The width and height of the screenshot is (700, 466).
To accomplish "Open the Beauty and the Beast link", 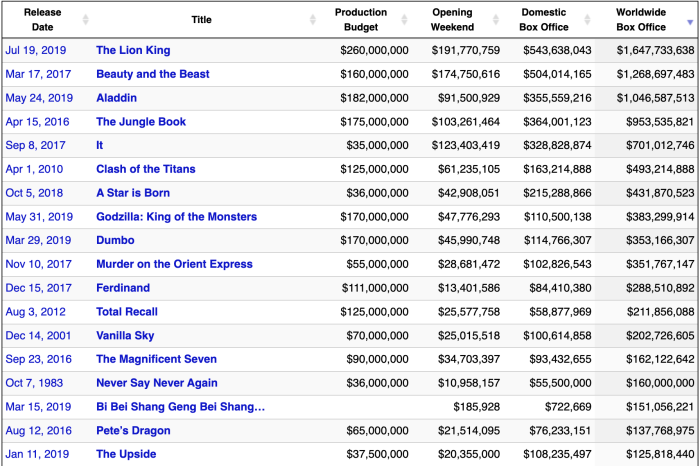I will click(x=152, y=74).
